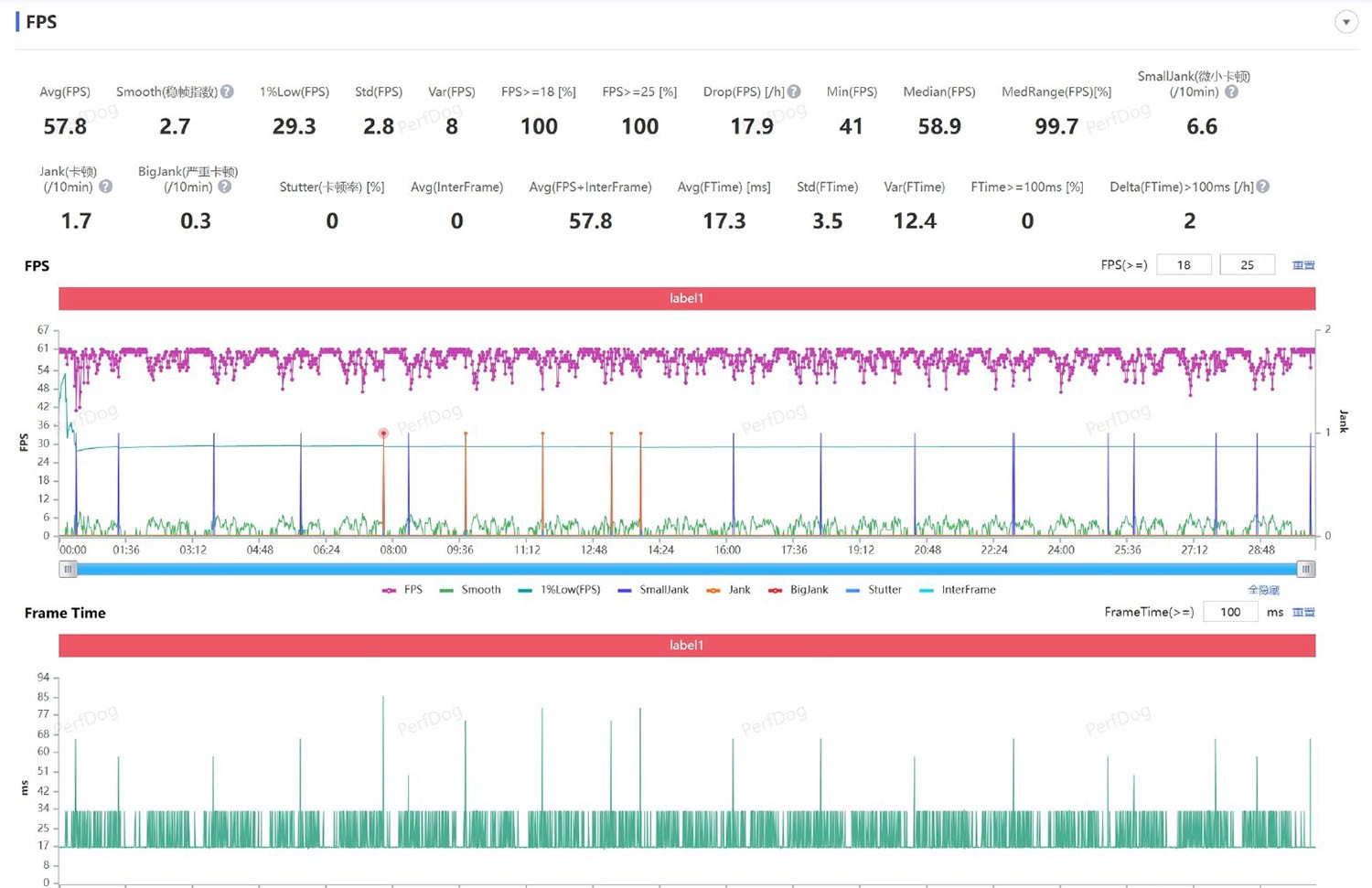Click SmallJank value 6.6
This screenshot has width=1372, height=888.
(x=1202, y=126)
